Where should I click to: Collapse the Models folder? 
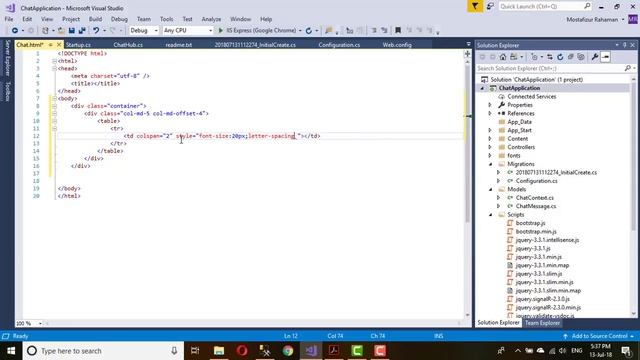tap(490, 189)
